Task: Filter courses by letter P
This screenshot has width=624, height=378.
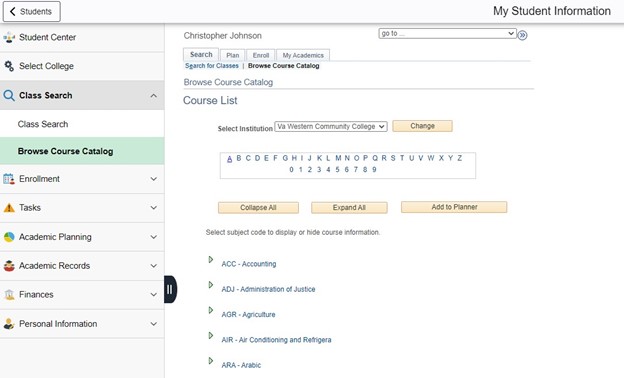Action: tap(365, 158)
